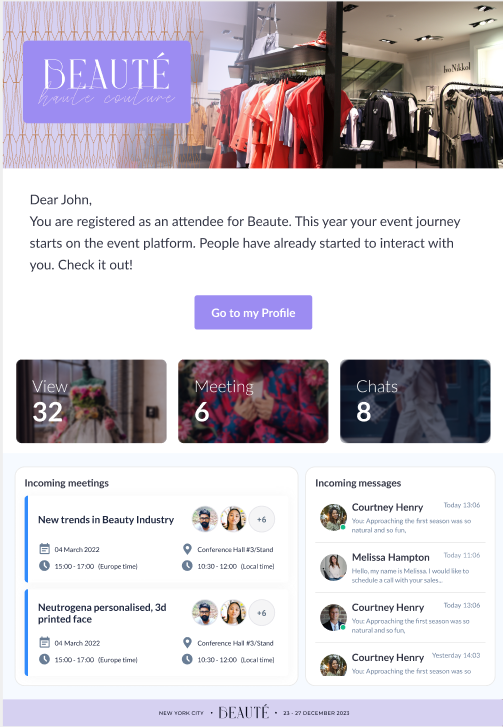Click location pin icon in Neutrogena meeting
The width and height of the screenshot is (503, 727).
click(187, 643)
